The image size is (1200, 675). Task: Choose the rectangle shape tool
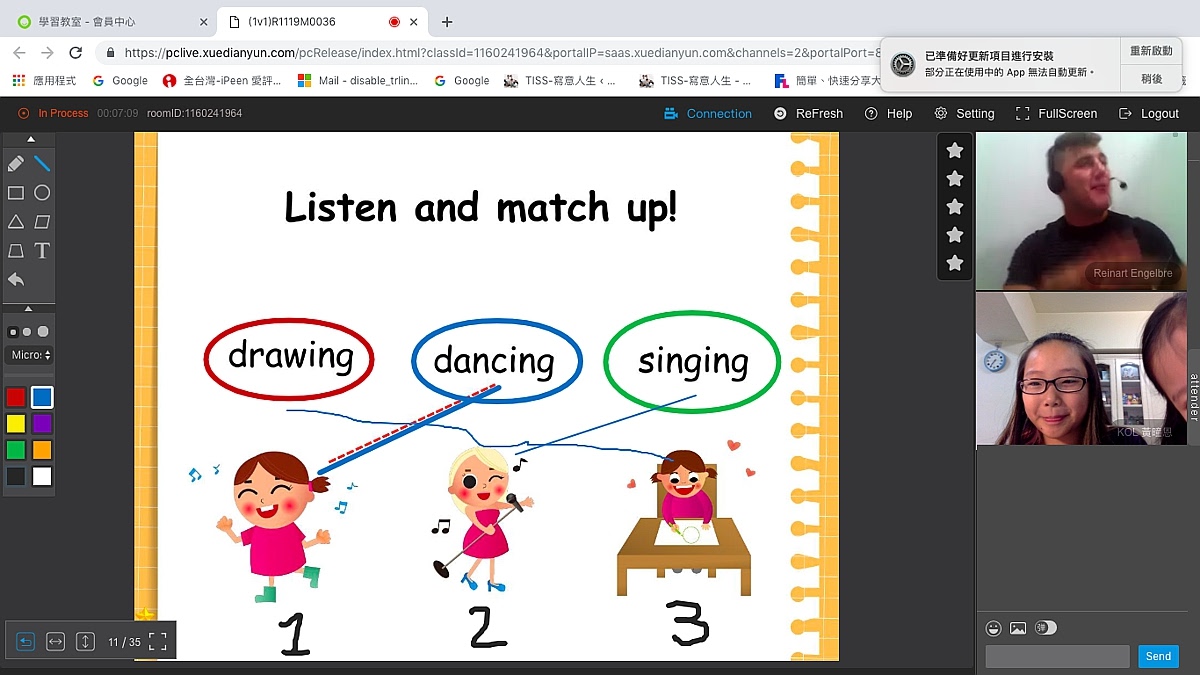16,193
